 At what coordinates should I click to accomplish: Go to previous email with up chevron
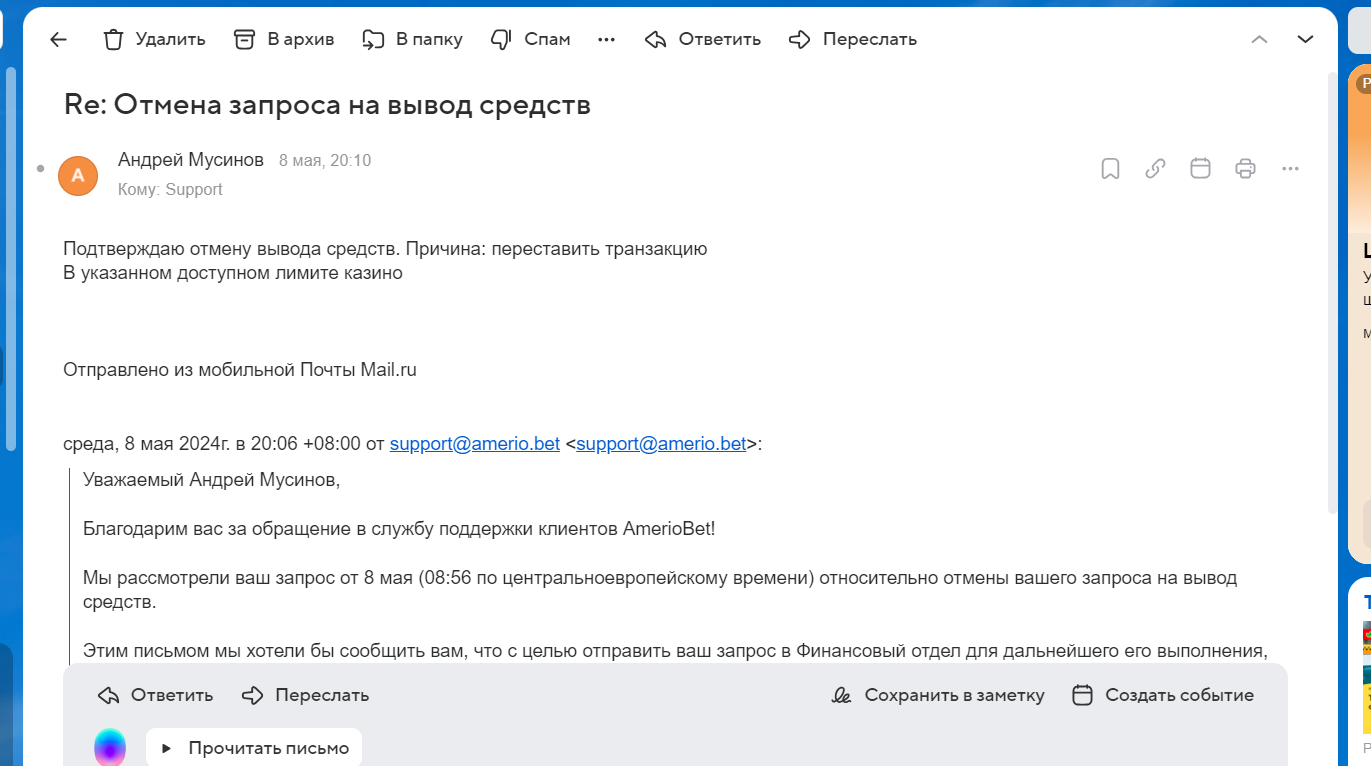click(x=1260, y=40)
